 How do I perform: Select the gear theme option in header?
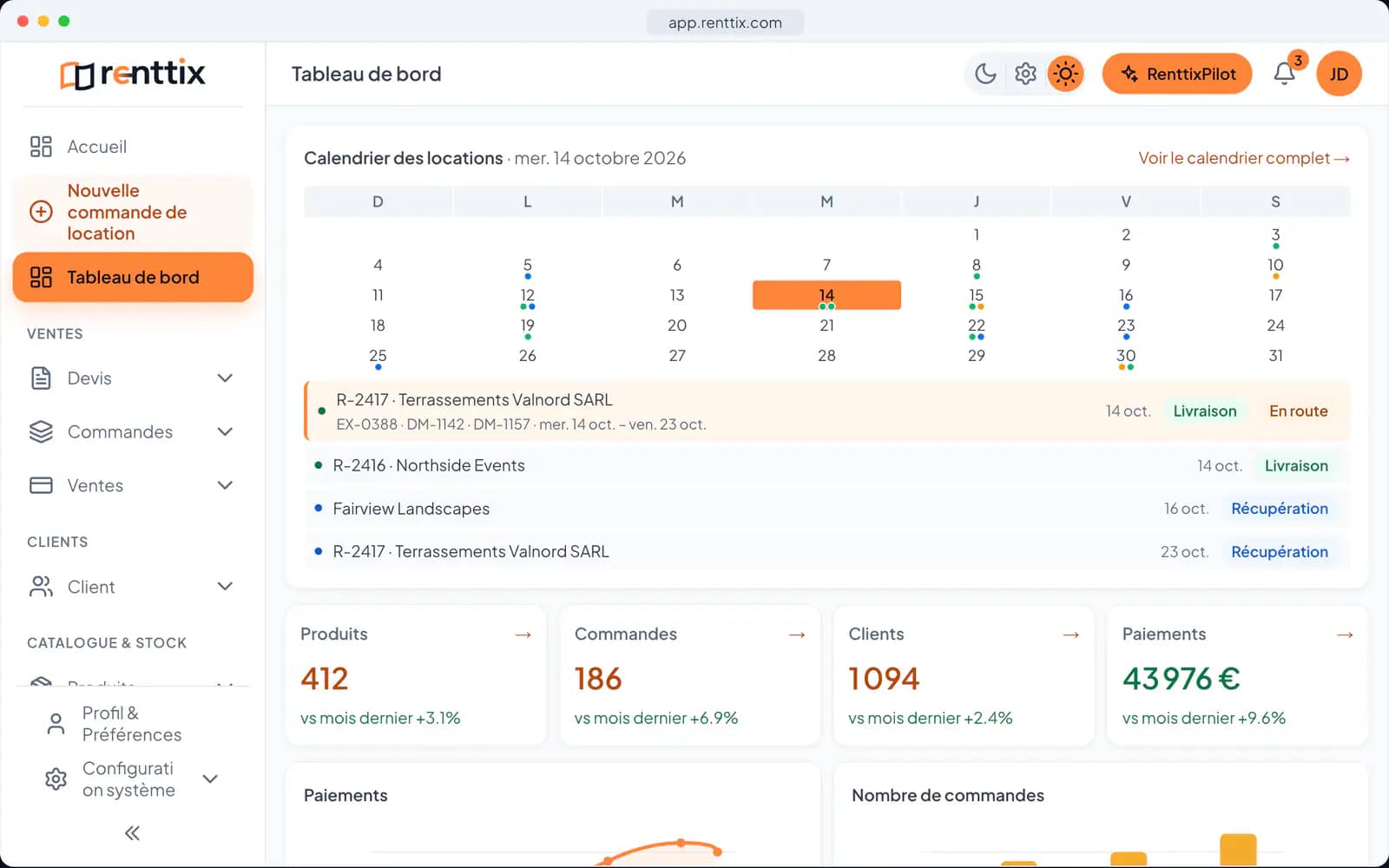[1025, 74]
